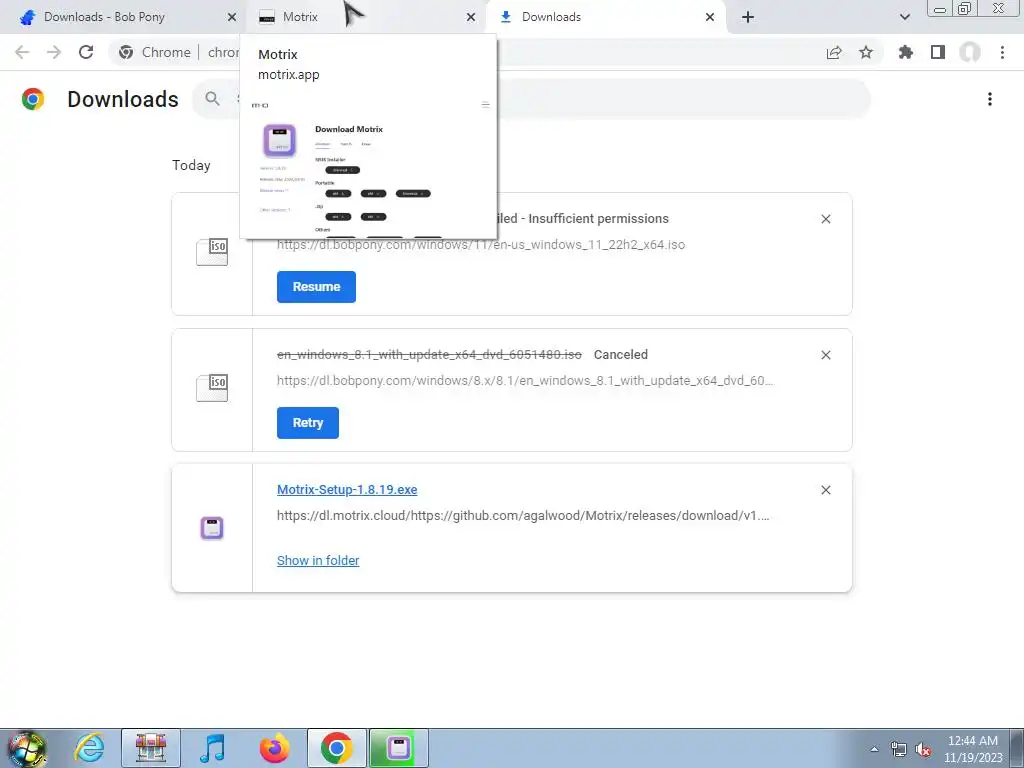Close the active Downloads tab
This screenshot has width=1024, height=768.
[x=710, y=18]
